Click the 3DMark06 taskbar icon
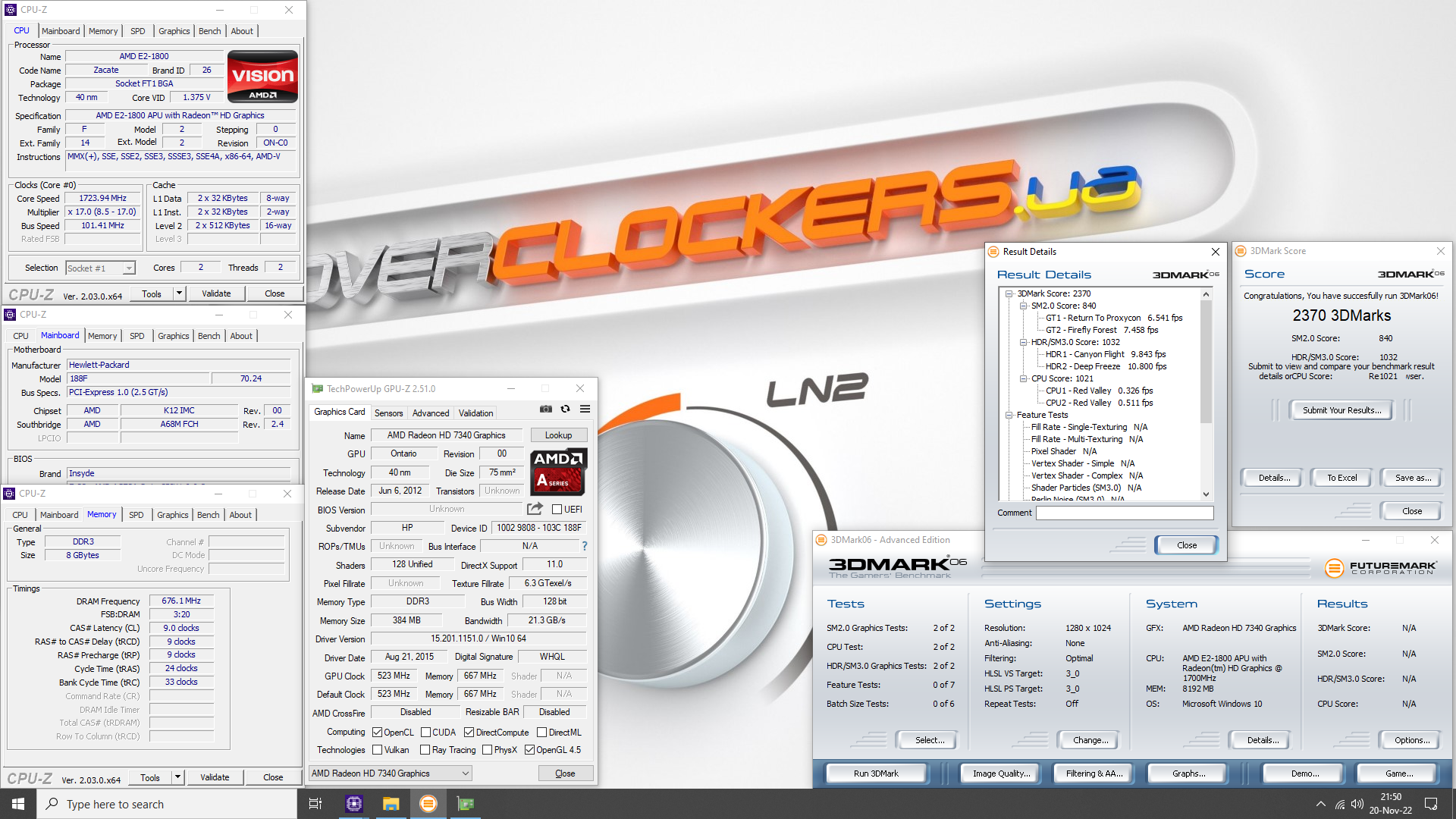 (428, 804)
